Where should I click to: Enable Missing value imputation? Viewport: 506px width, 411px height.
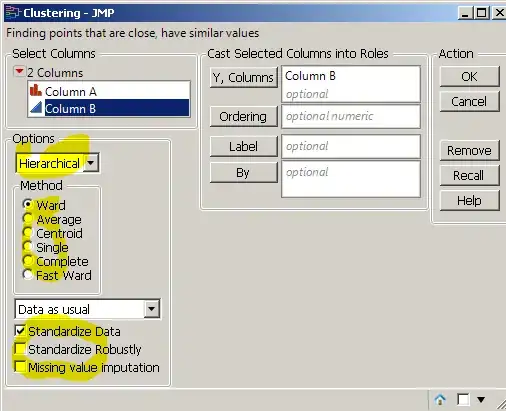pos(20,367)
